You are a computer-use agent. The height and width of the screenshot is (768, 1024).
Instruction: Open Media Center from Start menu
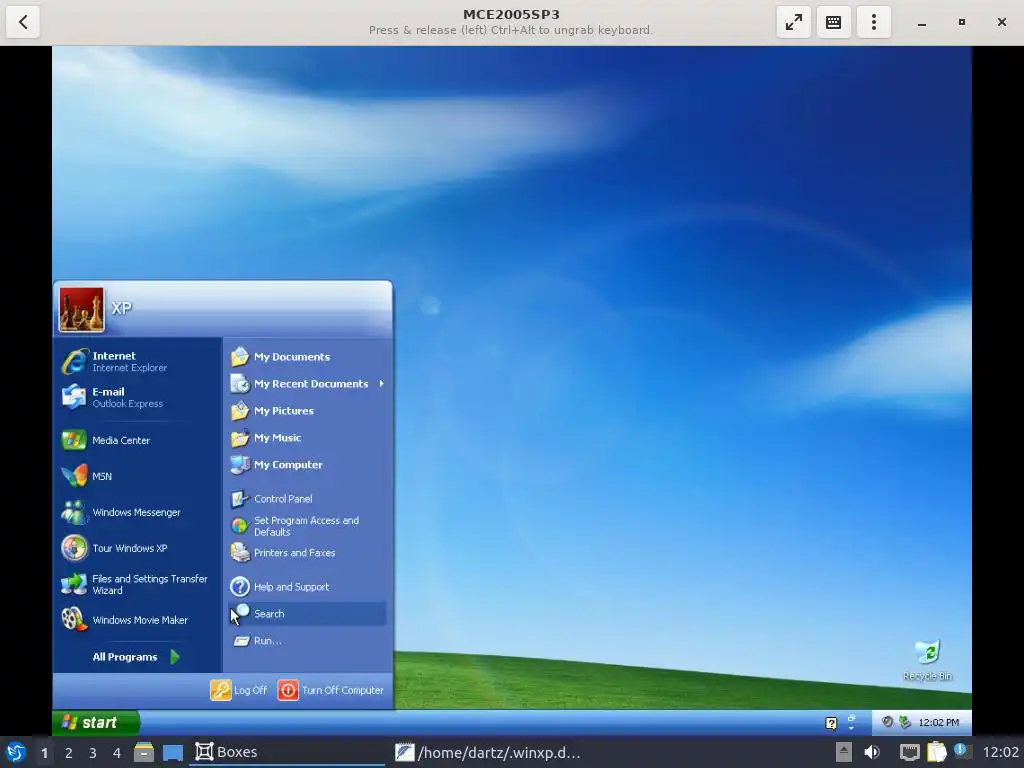click(138, 440)
